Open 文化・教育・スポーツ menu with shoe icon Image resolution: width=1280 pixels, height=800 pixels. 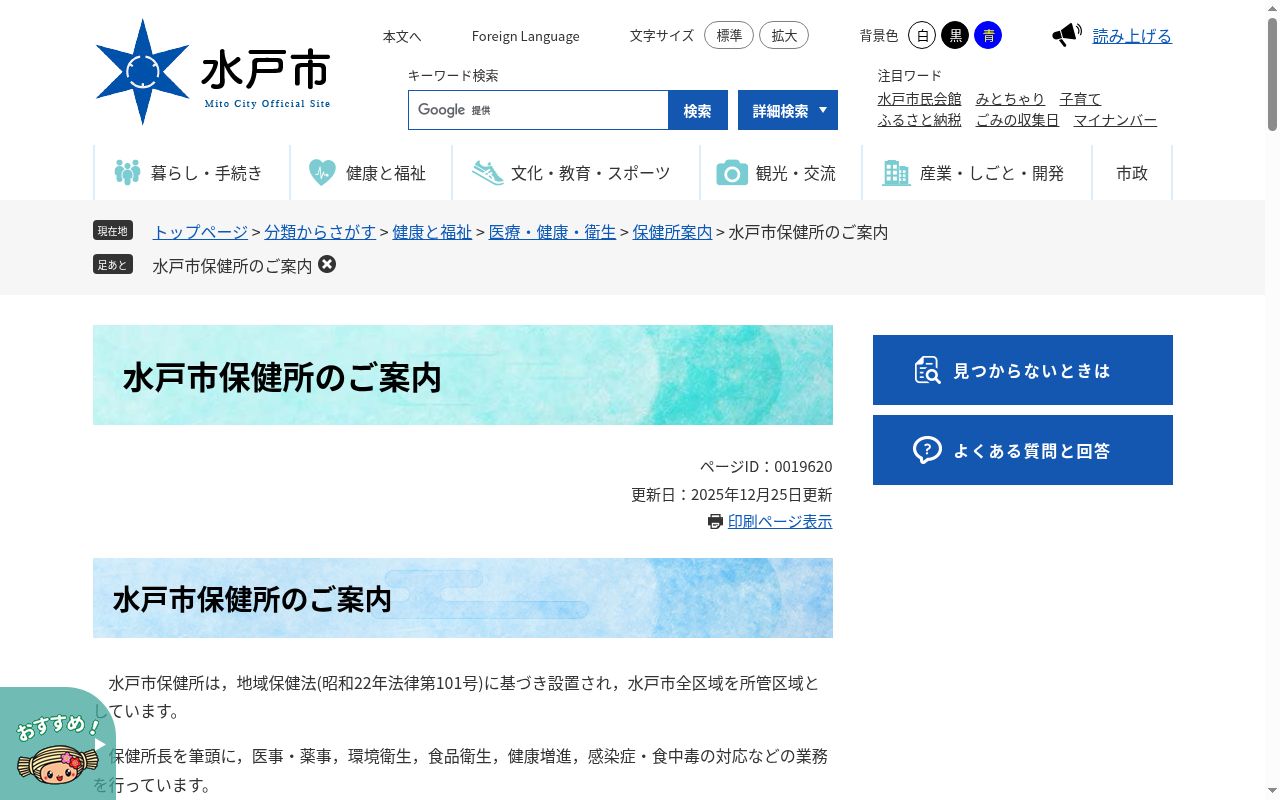pyautogui.click(x=576, y=173)
